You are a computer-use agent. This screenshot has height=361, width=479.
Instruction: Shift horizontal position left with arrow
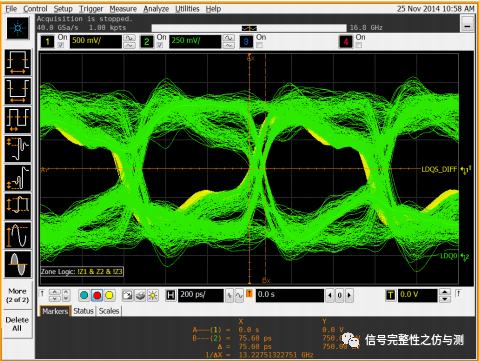330,295
